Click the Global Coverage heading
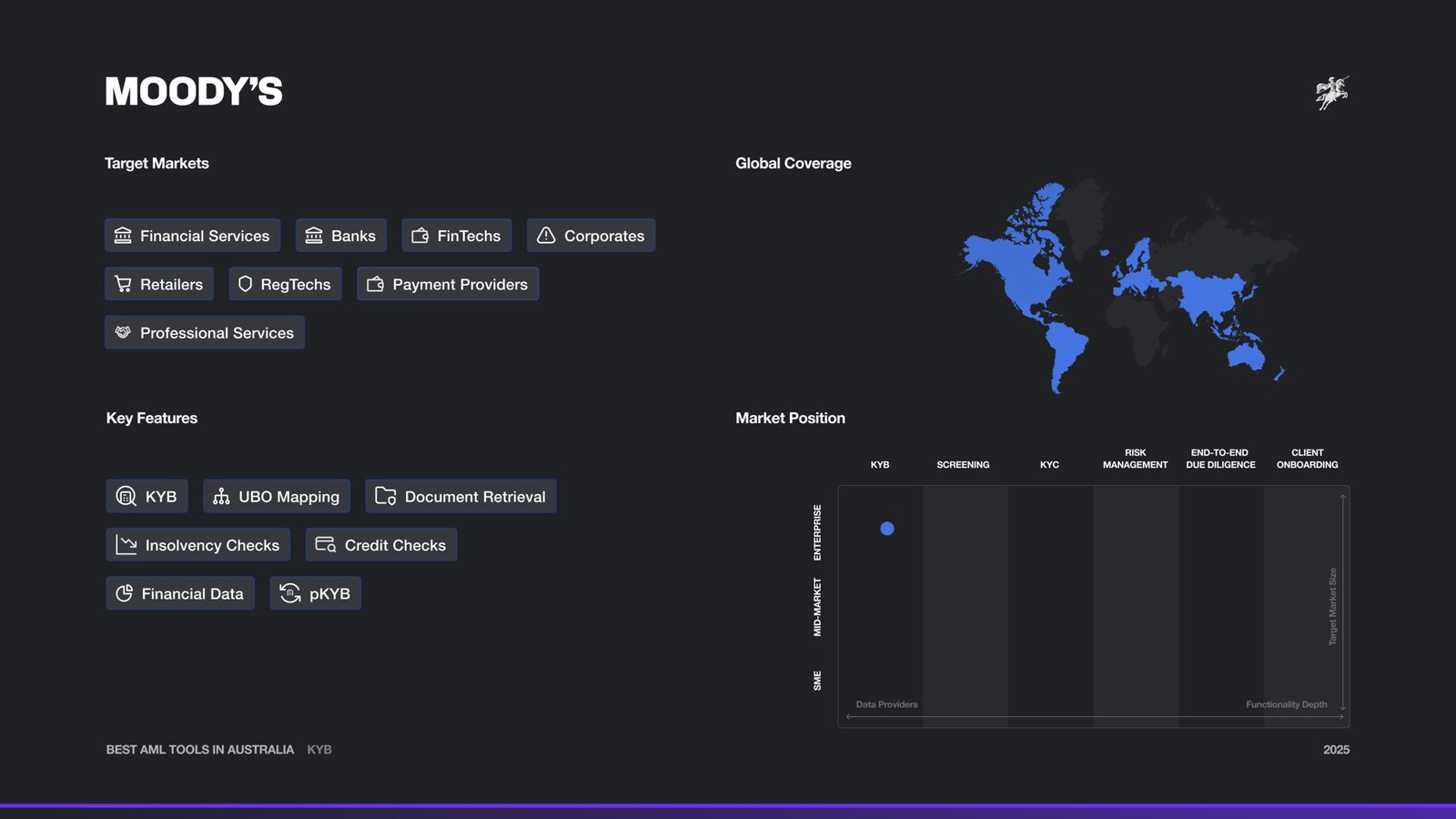The width and height of the screenshot is (1456, 819). [x=794, y=164]
